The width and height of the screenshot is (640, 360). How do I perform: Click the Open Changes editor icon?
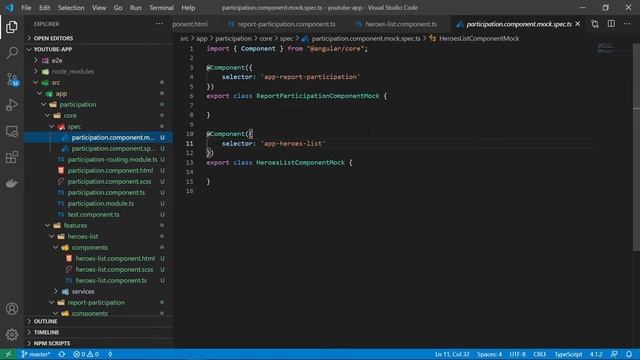(x=595, y=24)
